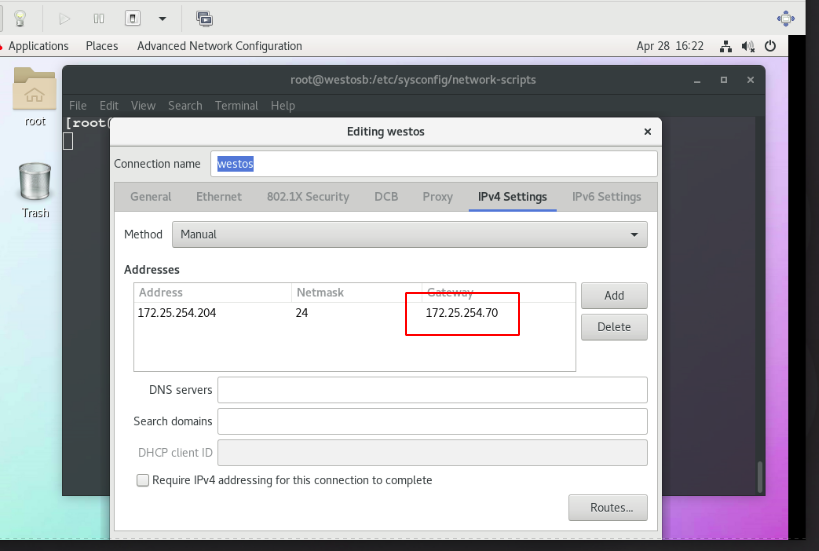819x551 pixels.
Task: Minimize the terminal window
Action: (697, 80)
